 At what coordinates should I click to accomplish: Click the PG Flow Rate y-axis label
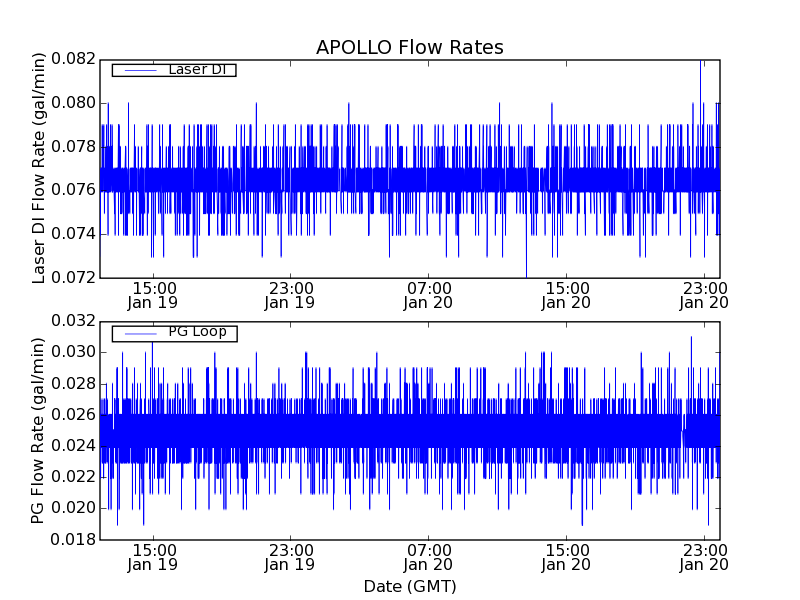pyautogui.click(x=39, y=430)
